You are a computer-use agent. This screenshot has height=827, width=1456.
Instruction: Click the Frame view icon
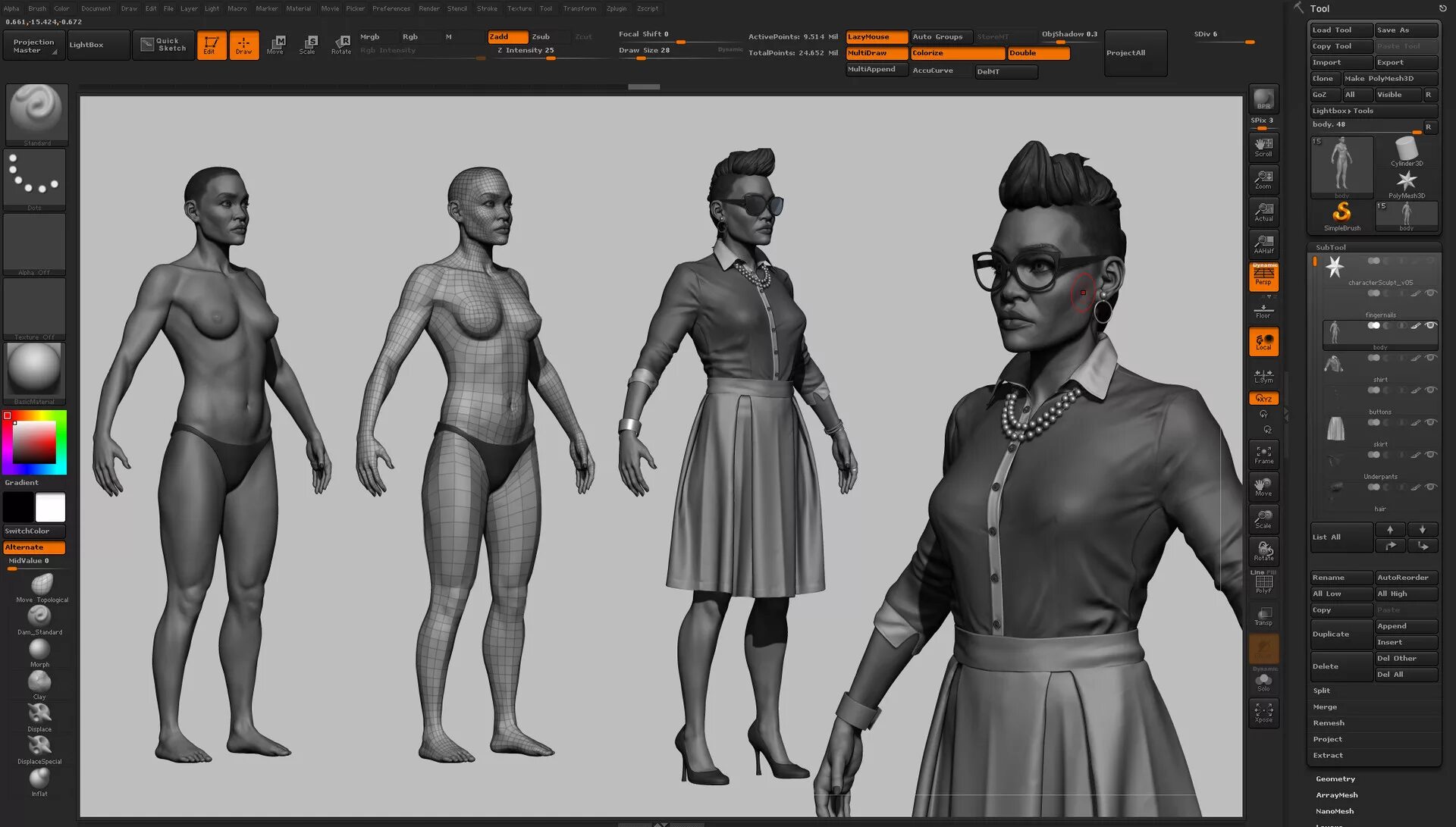pyautogui.click(x=1263, y=455)
